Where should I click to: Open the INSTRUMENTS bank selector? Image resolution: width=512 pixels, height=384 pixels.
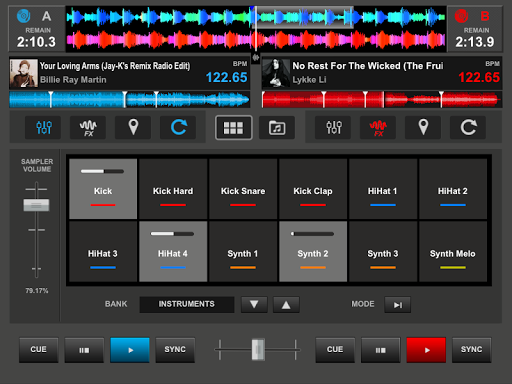187,304
